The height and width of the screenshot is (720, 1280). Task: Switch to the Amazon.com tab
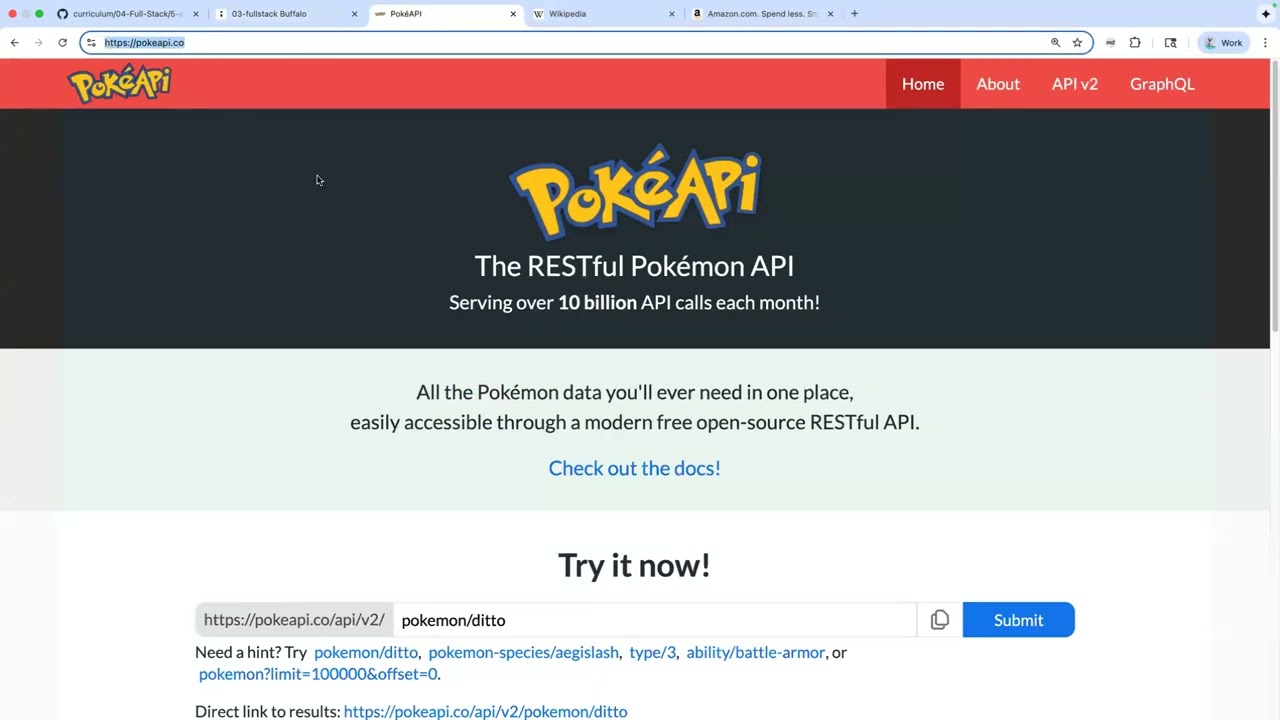point(755,14)
